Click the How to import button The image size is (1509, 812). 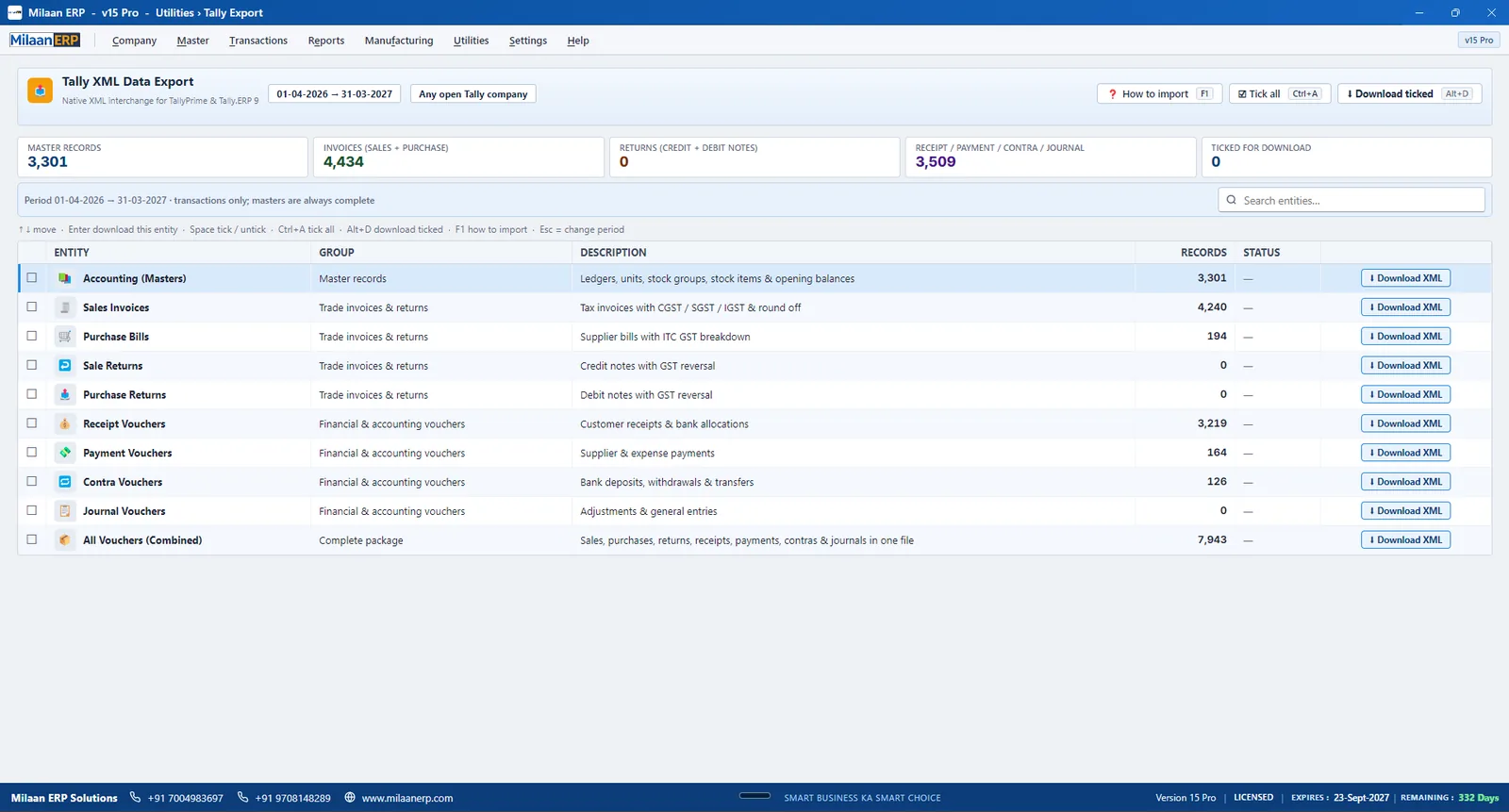pos(1160,94)
